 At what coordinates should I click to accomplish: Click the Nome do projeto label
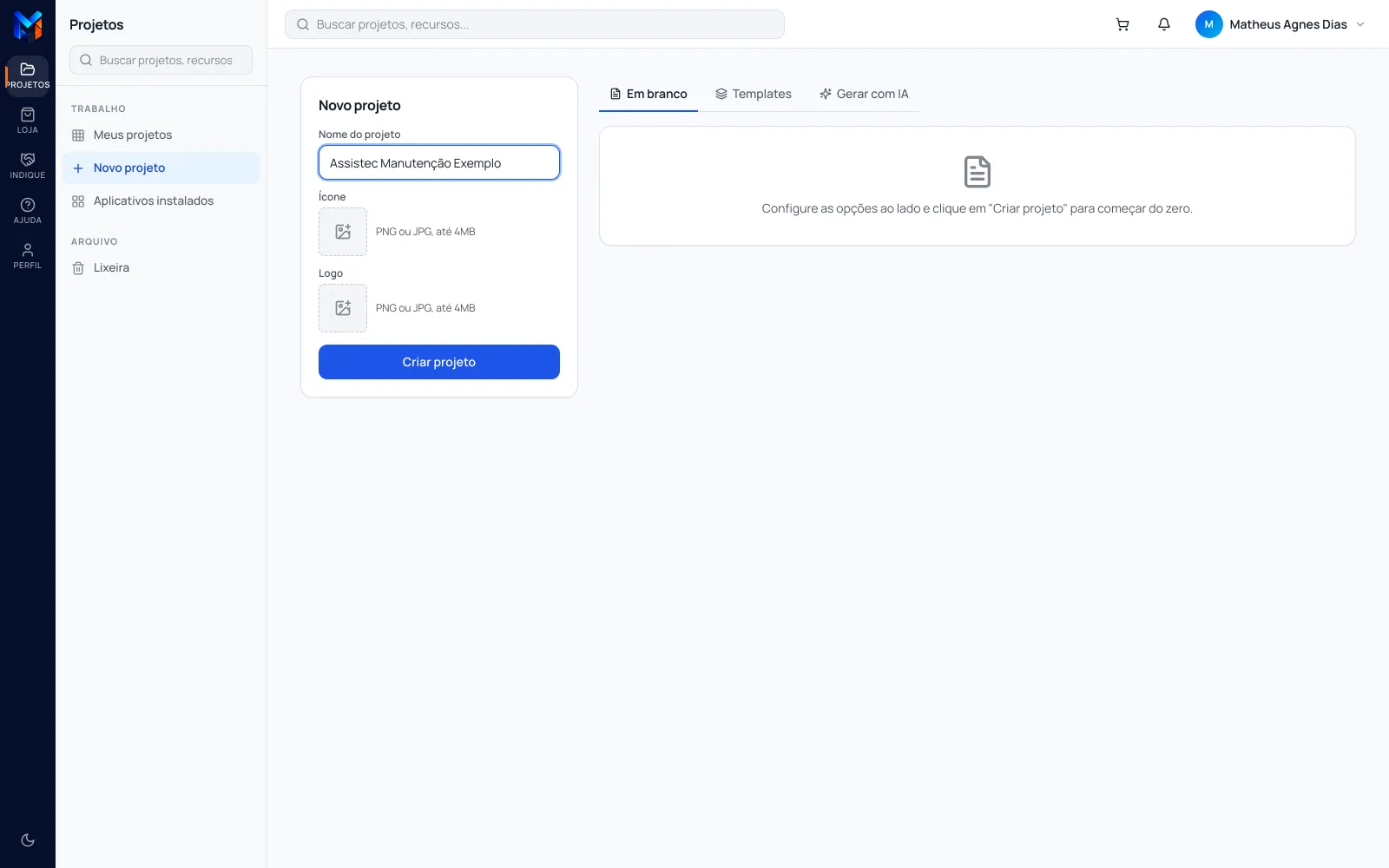coord(359,135)
